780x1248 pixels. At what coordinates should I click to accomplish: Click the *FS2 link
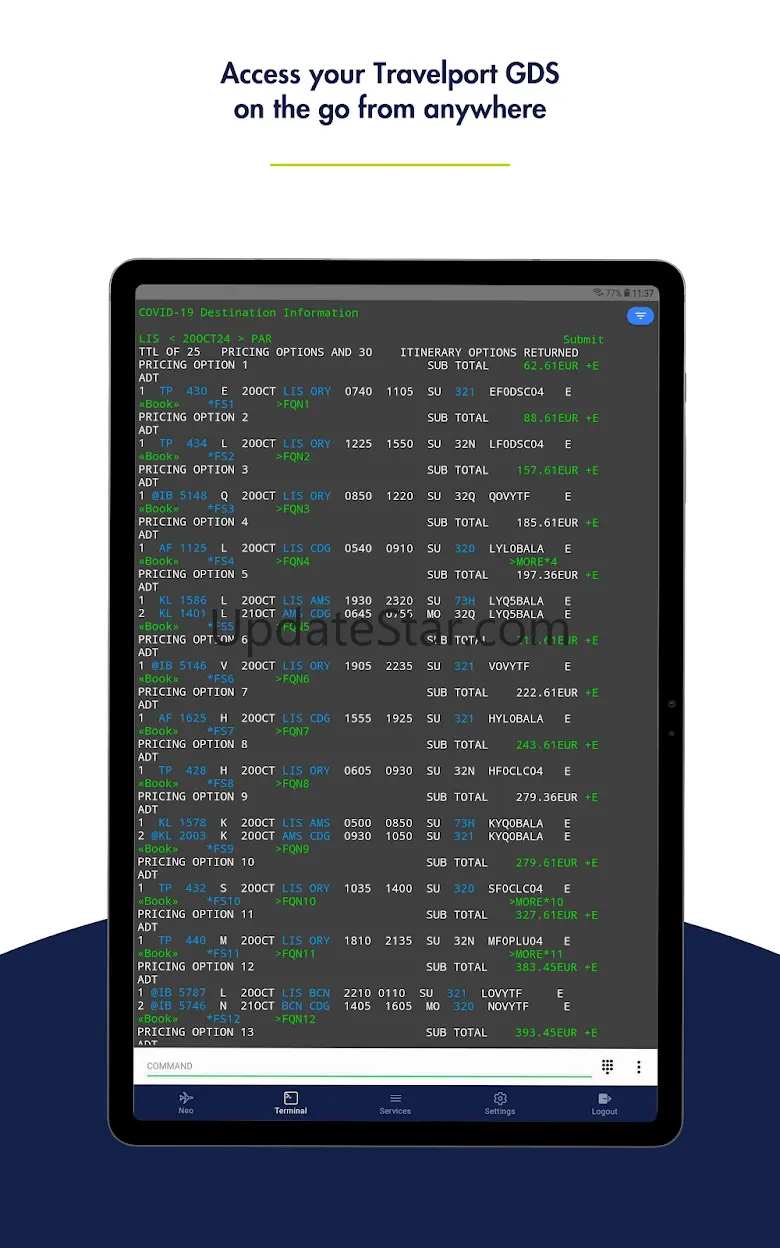click(220, 457)
